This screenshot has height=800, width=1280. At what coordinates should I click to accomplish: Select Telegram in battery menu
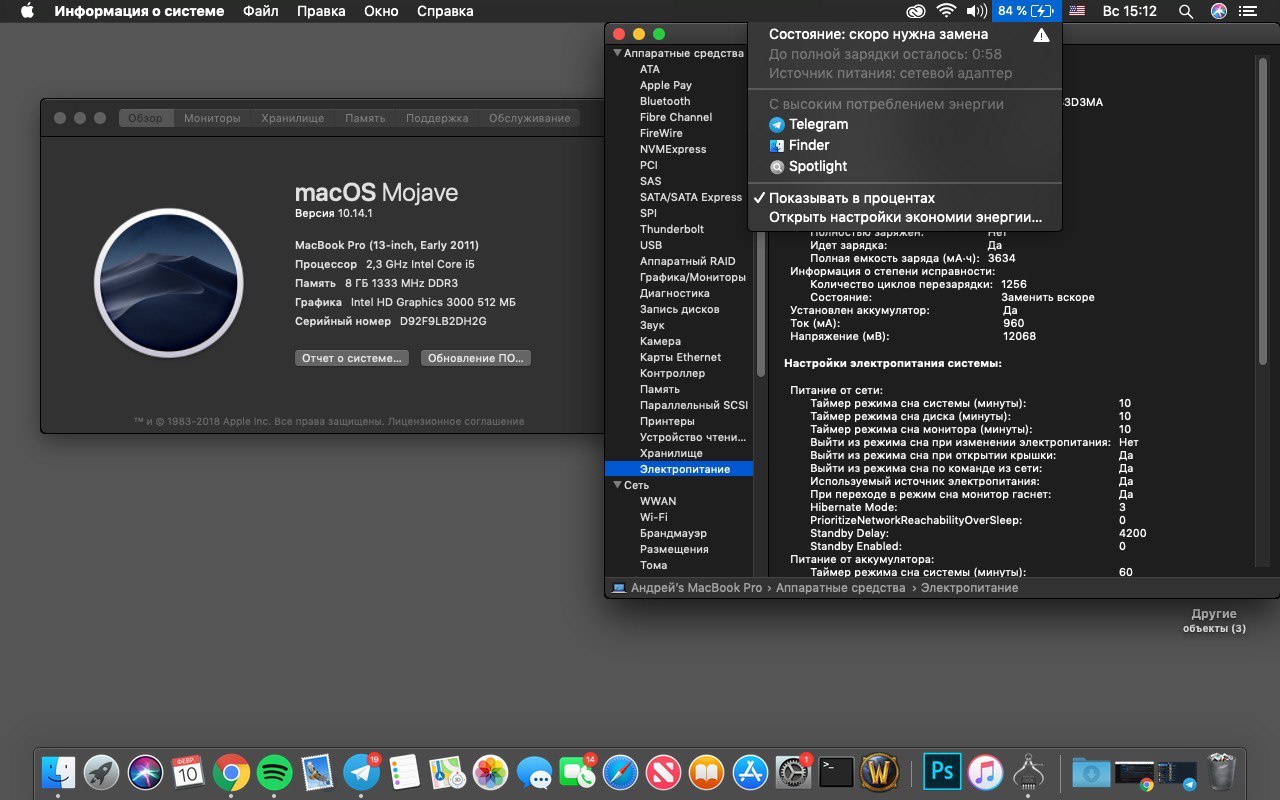tap(905, 124)
